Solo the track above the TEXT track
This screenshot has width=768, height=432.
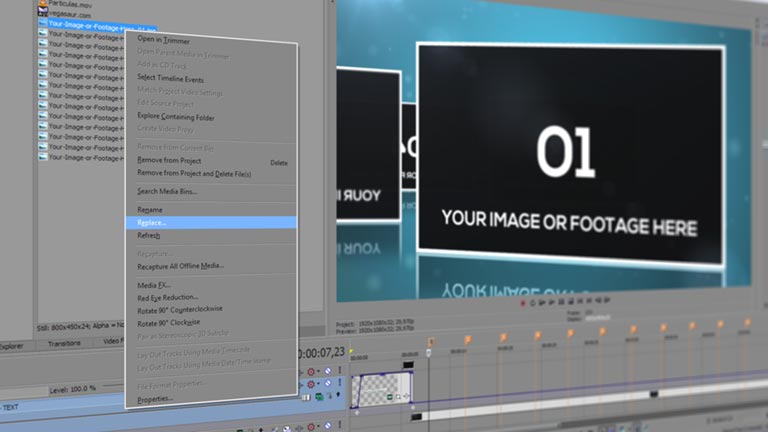click(339, 370)
